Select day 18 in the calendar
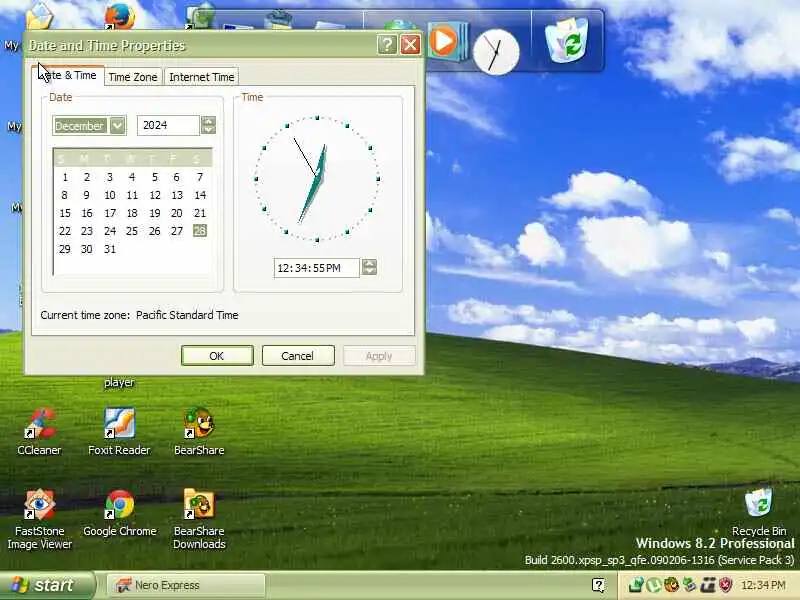The height and width of the screenshot is (600, 800). point(132,213)
